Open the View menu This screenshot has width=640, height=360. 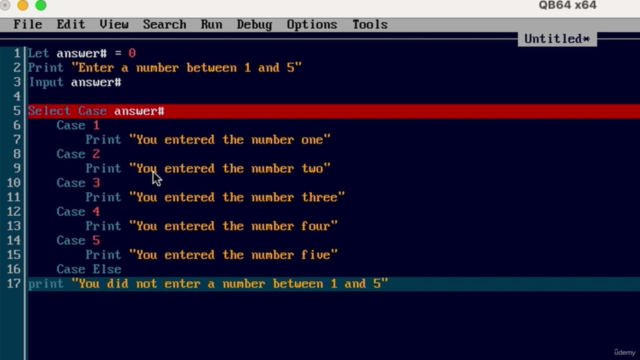coord(114,24)
